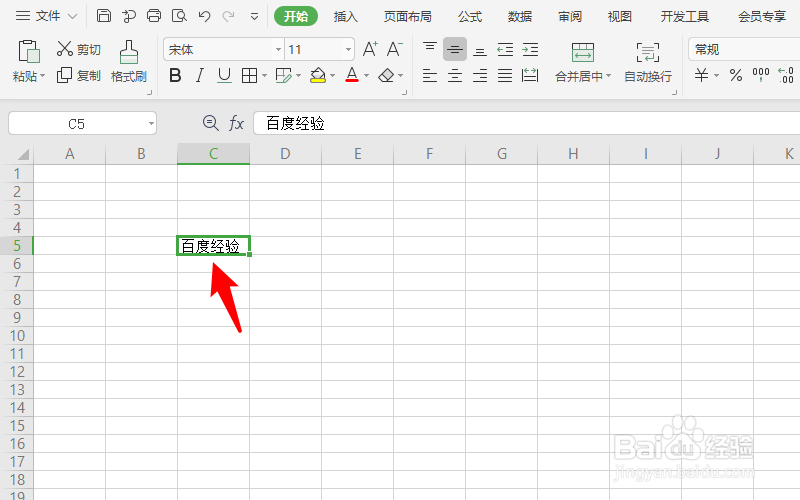
Task: Click the Save icon in quick access toolbar
Action: (104, 16)
